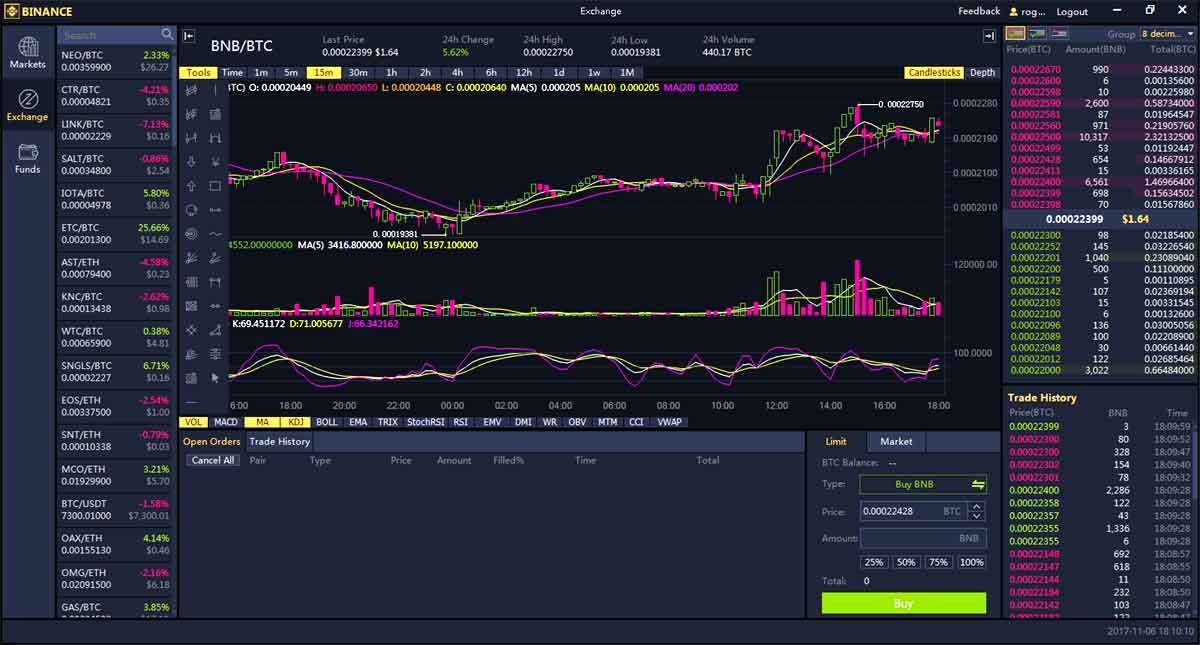Image resolution: width=1200 pixels, height=645 pixels.
Task: Open the Markets section in sidebar
Action: tap(27, 53)
